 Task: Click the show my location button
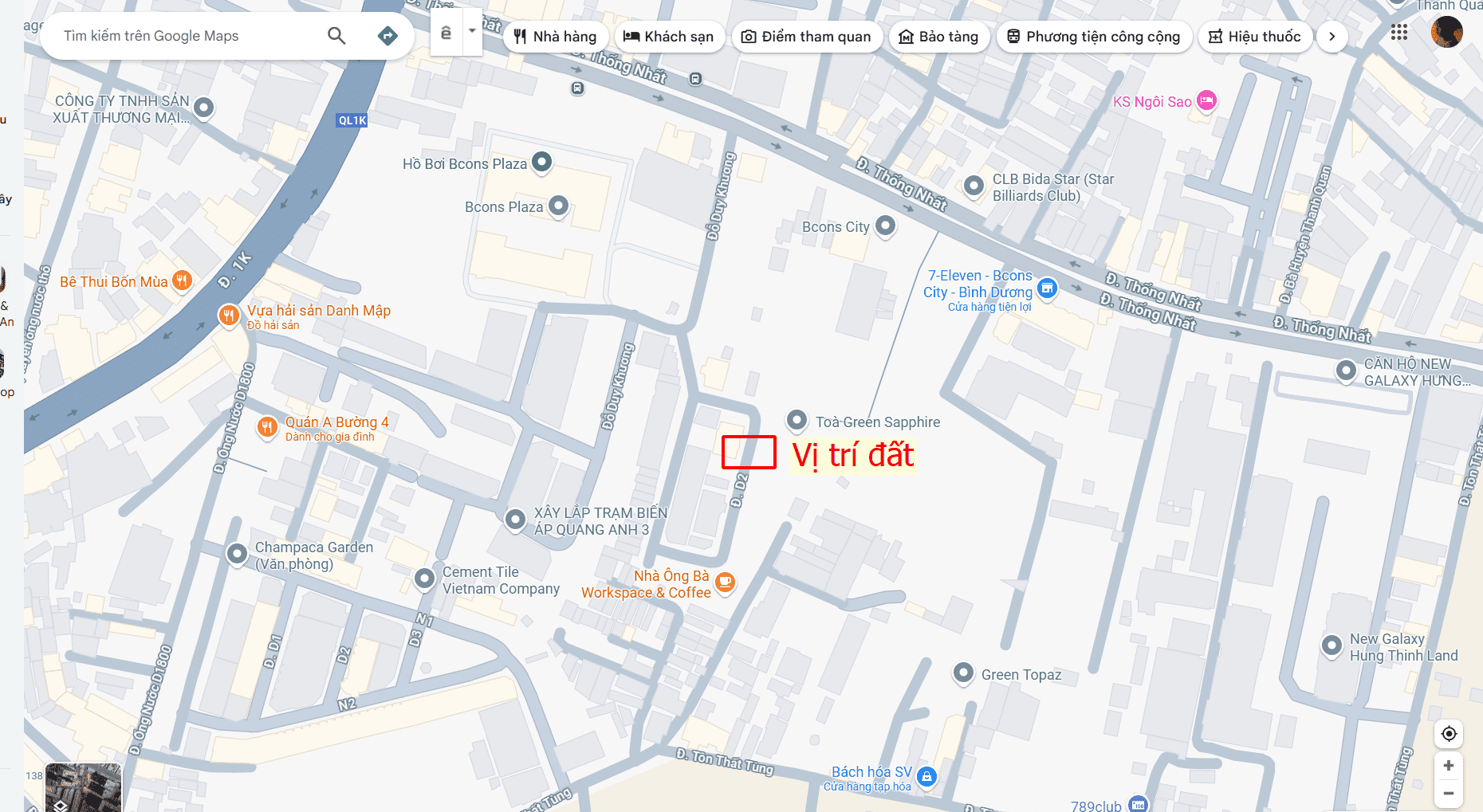coord(1449,734)
